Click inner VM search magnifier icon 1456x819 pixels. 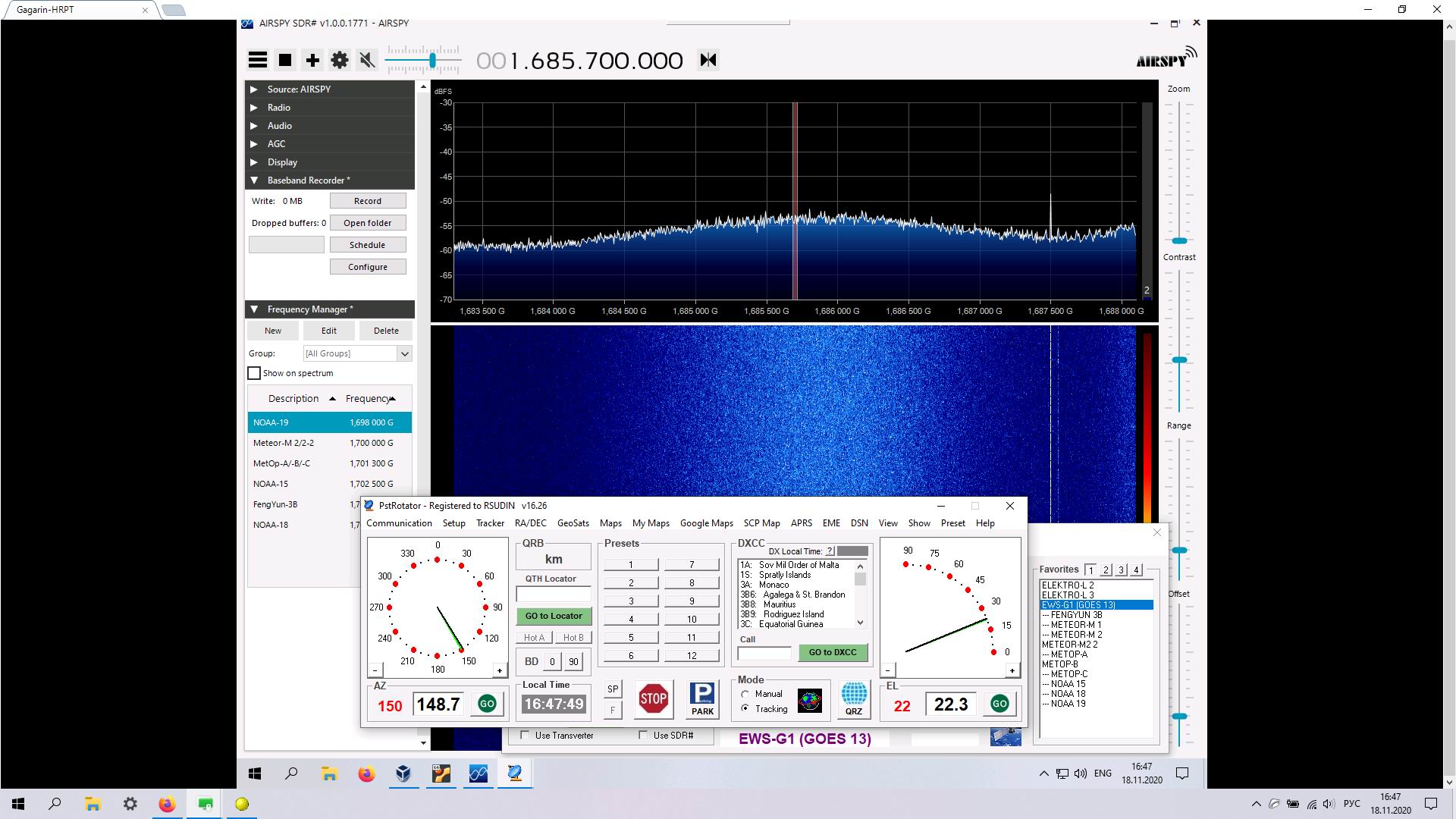click(291, 773)
